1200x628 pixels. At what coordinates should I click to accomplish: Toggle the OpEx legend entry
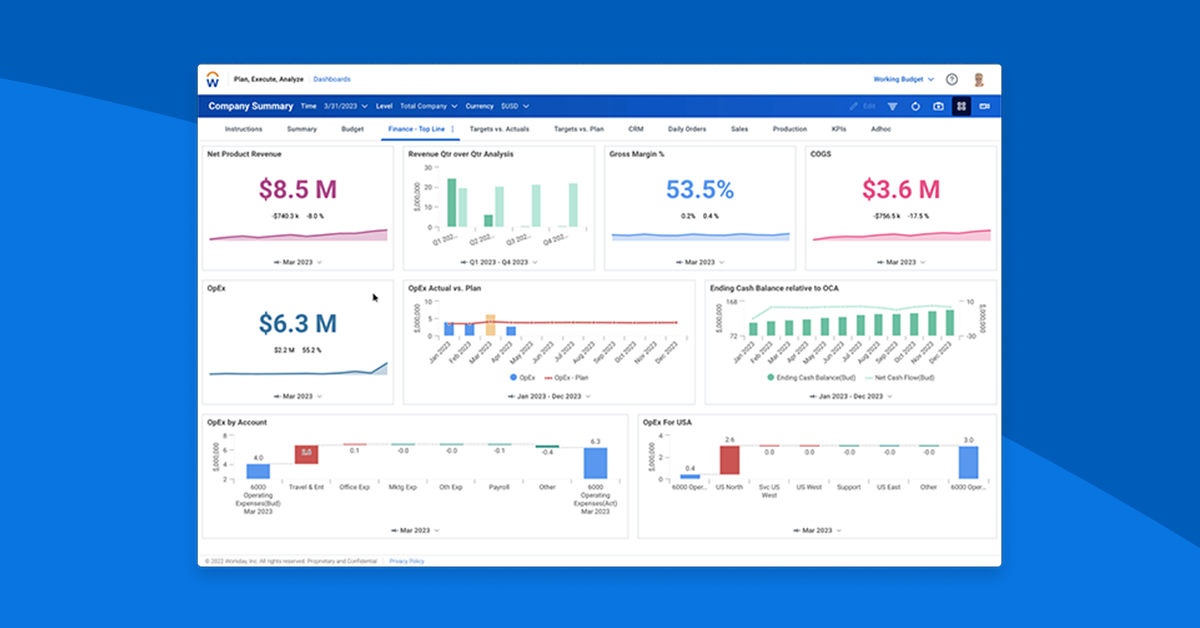(x=524, y=378)
